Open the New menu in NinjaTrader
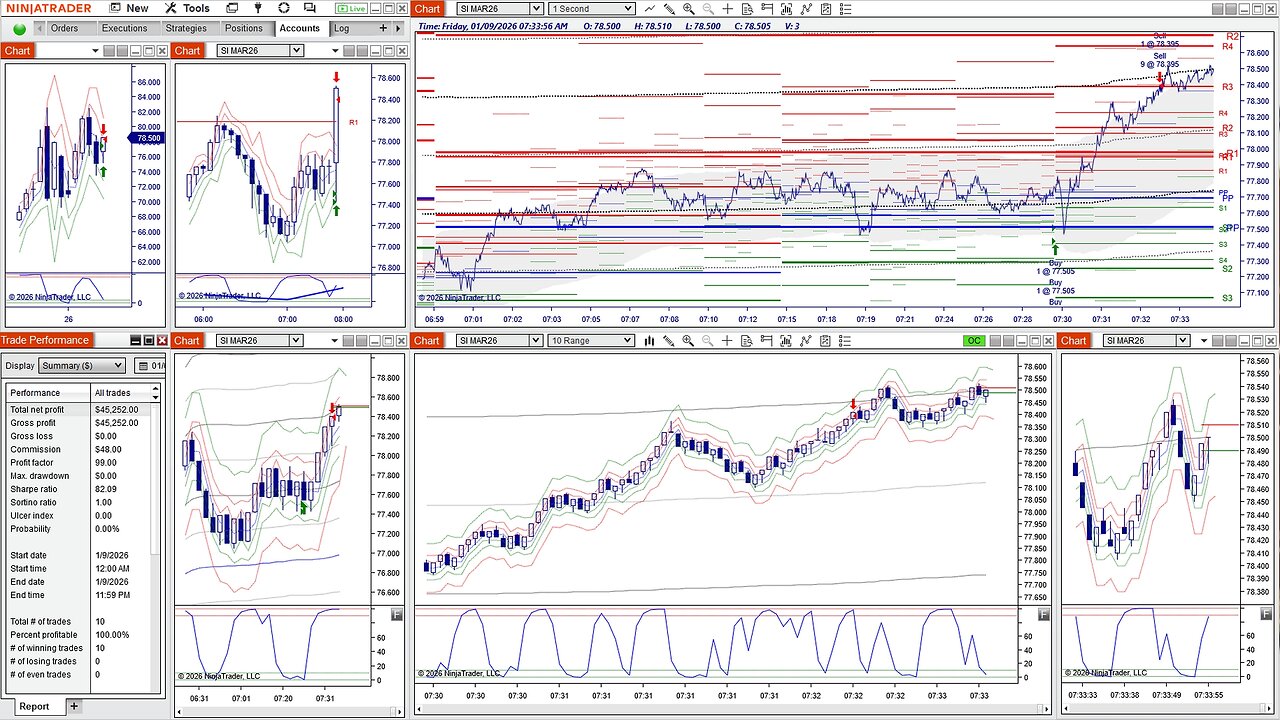The height and width of the screenshot is (720, 1280). point(127,8)
